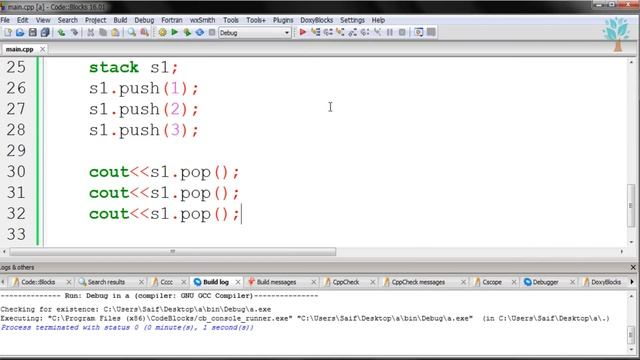
Task: Open the Project menu
Action: [x=96, y=20]
